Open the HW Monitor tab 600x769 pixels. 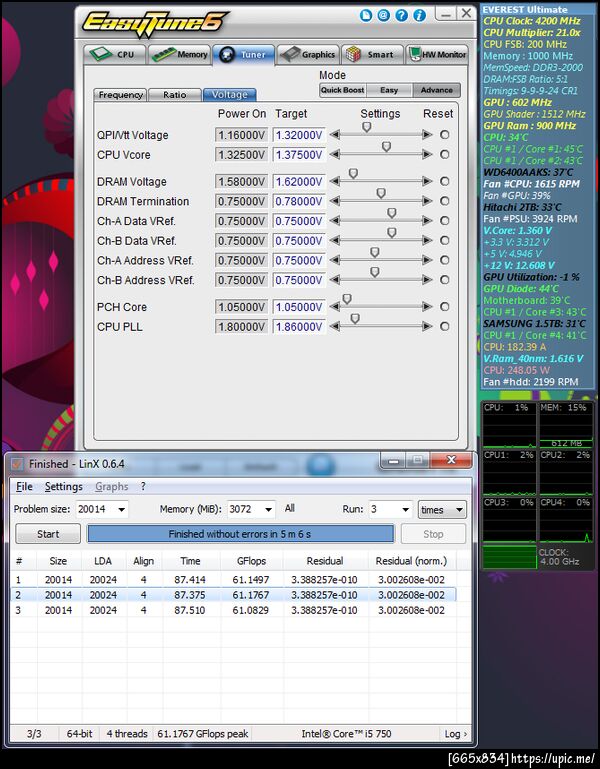437,54
